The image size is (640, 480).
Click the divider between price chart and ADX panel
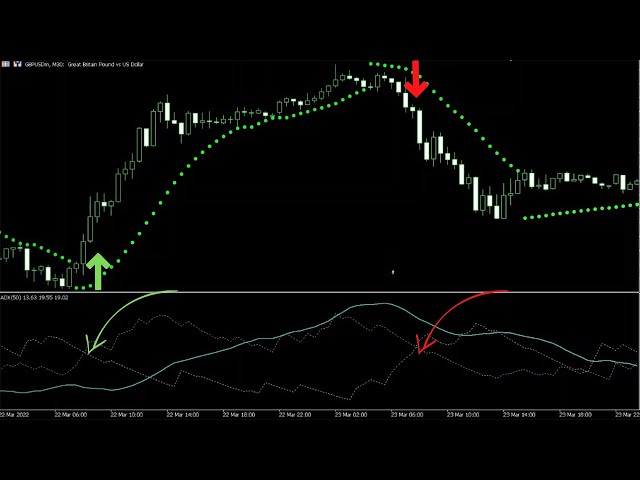[320, 291]
